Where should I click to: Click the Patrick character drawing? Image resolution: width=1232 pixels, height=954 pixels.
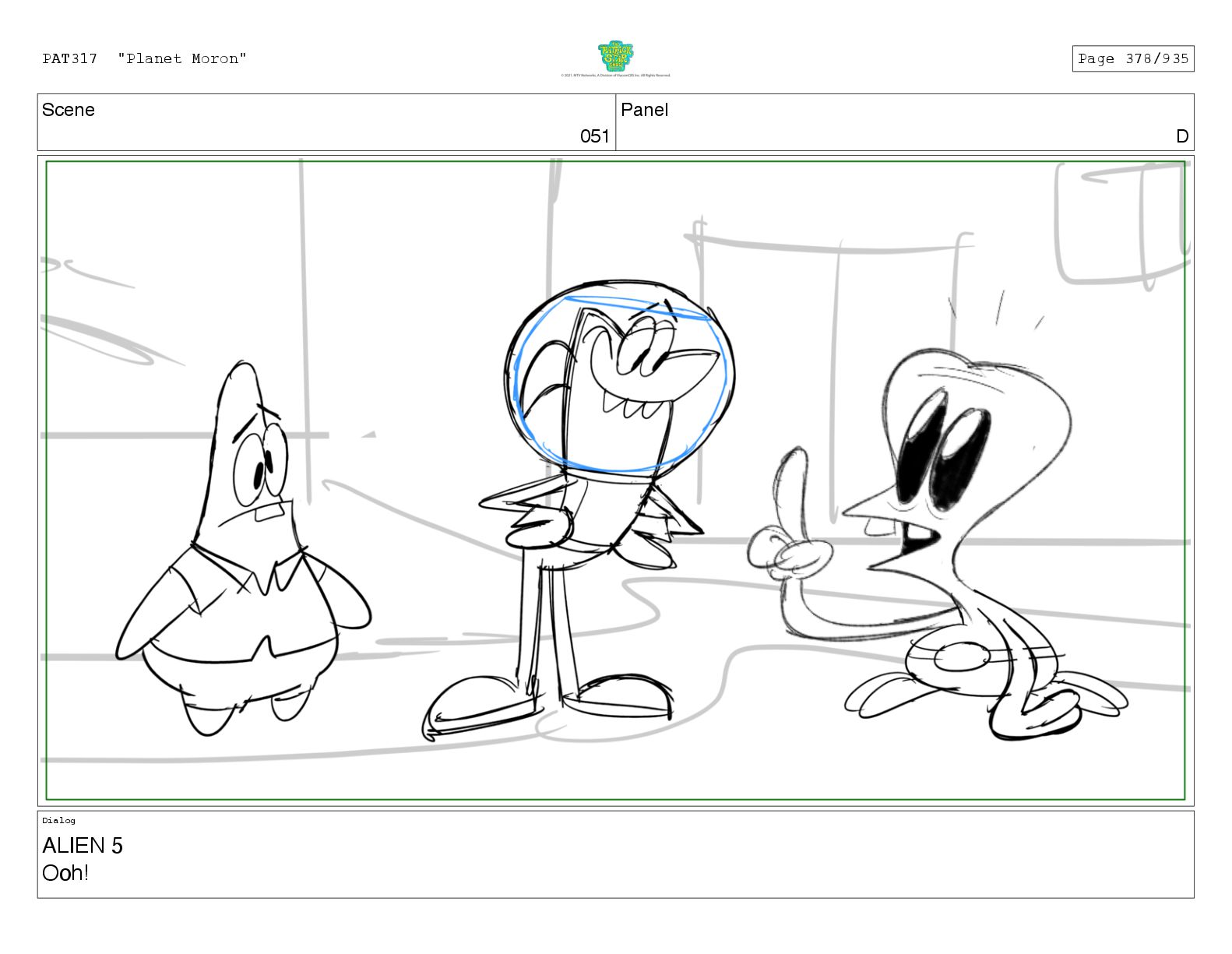[x=243, y=549]
